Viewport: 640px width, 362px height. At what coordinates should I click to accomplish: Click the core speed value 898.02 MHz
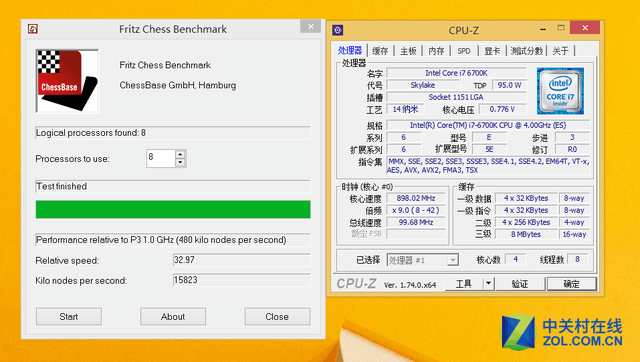click(416, 198)
